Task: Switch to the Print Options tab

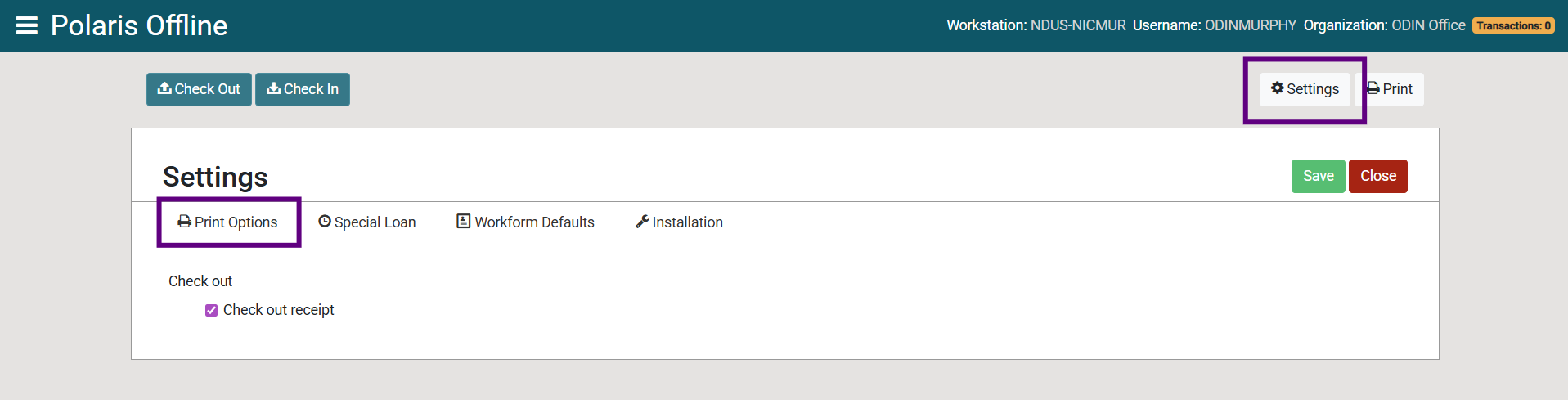Action: (x=228, y=222)
